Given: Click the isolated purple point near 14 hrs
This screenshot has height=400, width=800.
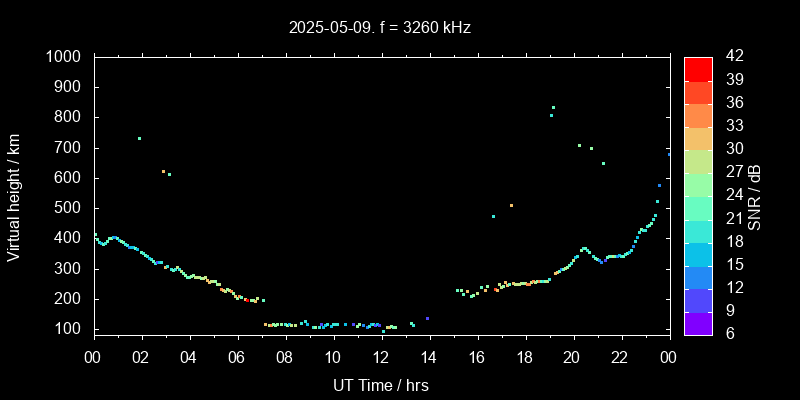Looking at the screenshot, I should (427, 318).
